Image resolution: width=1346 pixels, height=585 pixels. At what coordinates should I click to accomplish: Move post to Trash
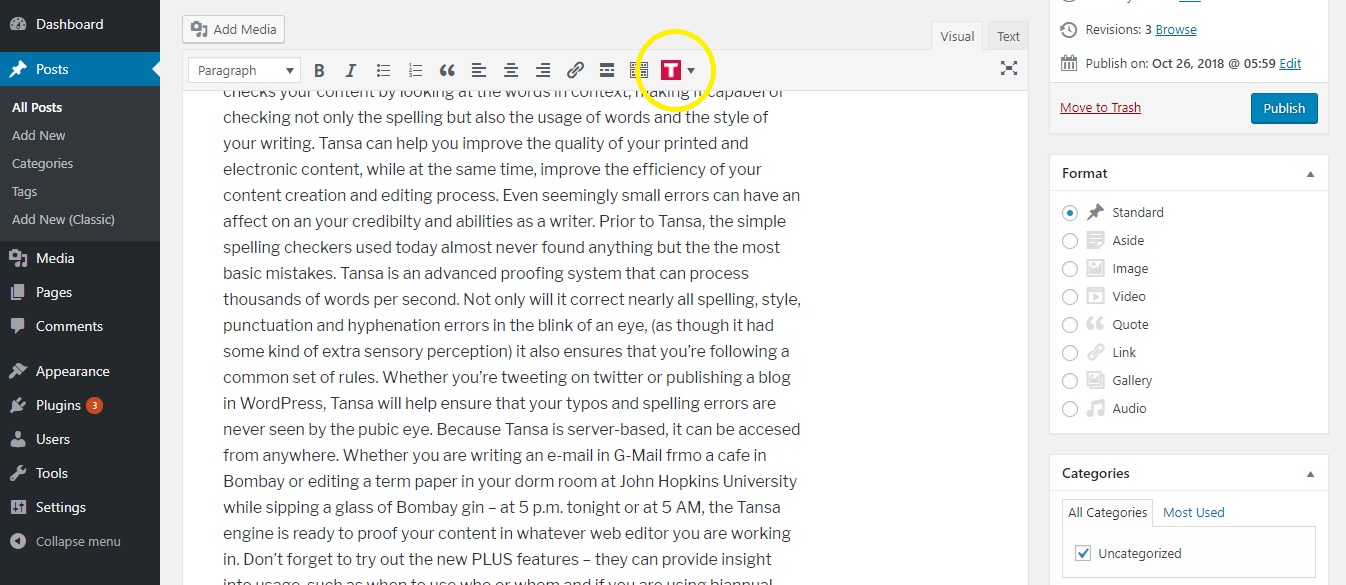pyautogui.click(x=1100, y=107)
